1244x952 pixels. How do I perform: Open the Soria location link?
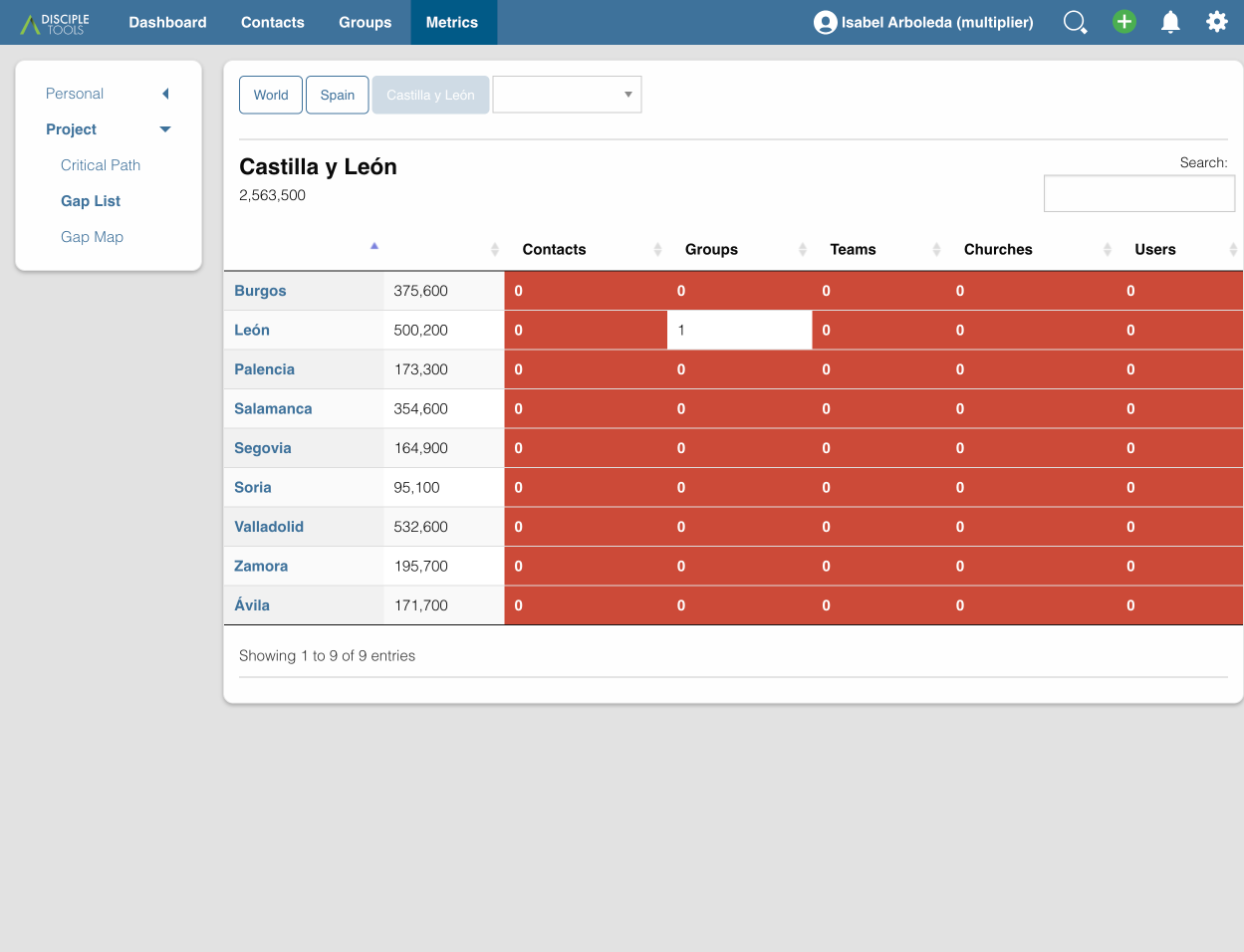click(253, 487)
